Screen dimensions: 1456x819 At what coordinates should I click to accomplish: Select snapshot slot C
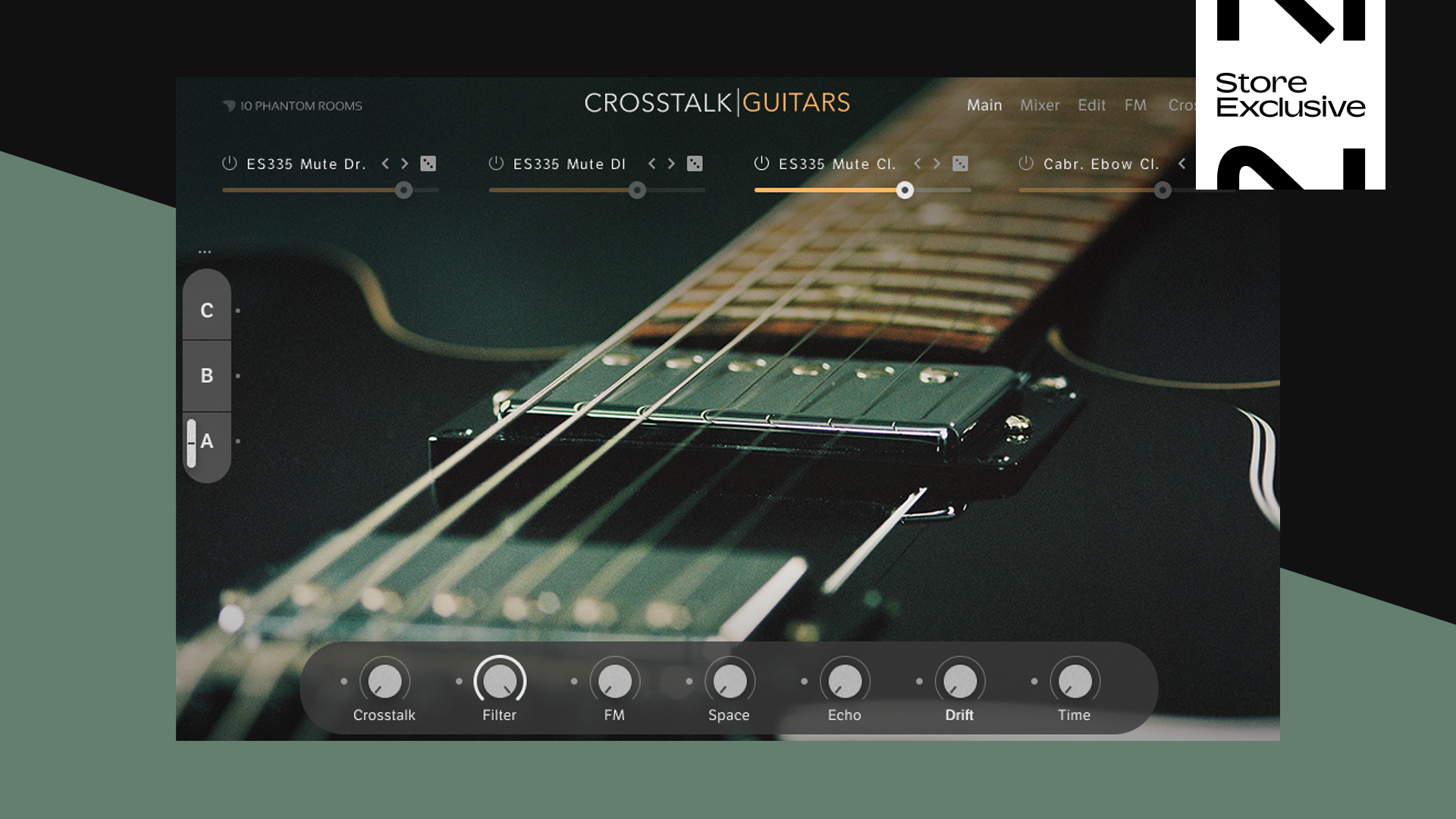[x=206, y=309]
